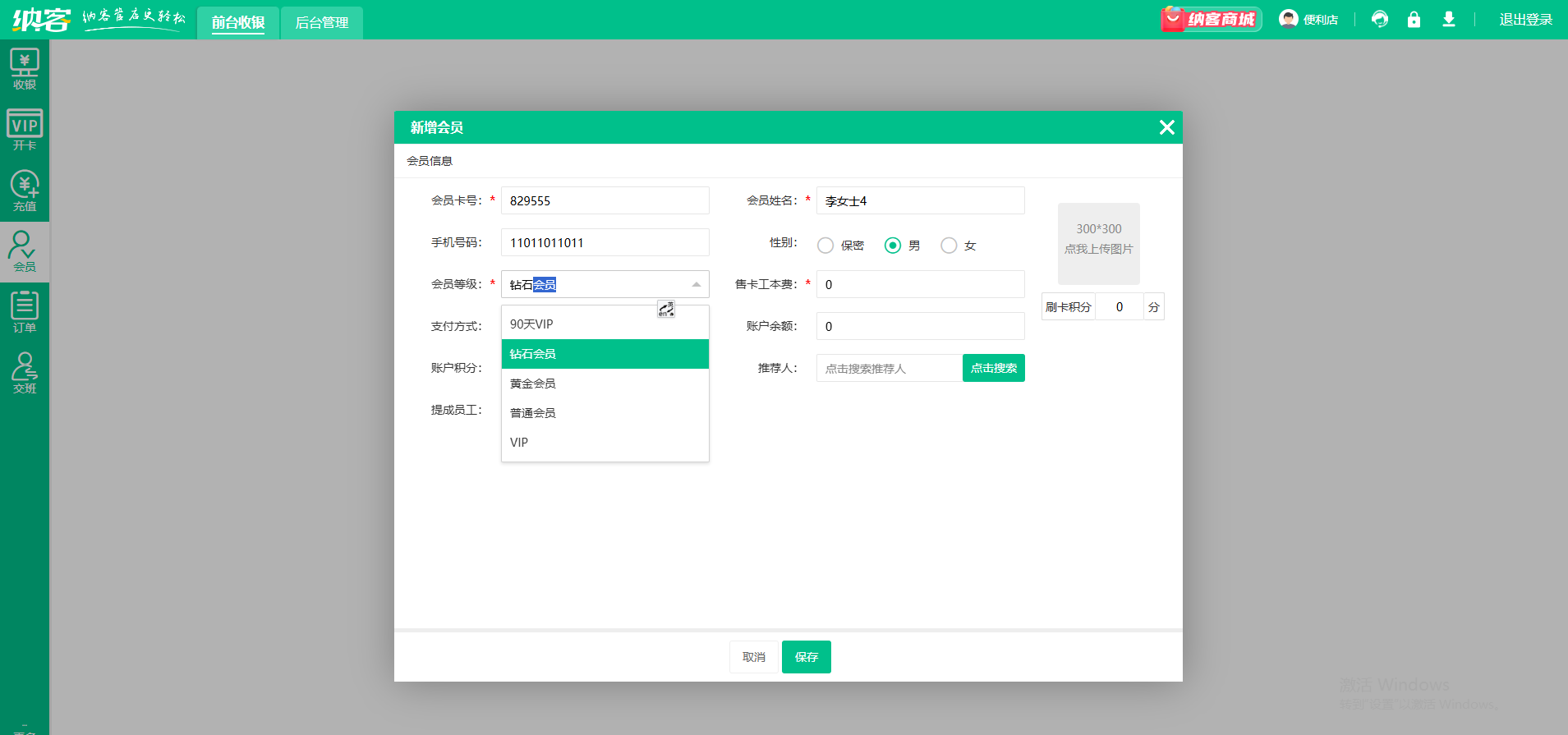Click the lock screen icon
This screenshot has height=735, width=1568.
coord(1414,20)
